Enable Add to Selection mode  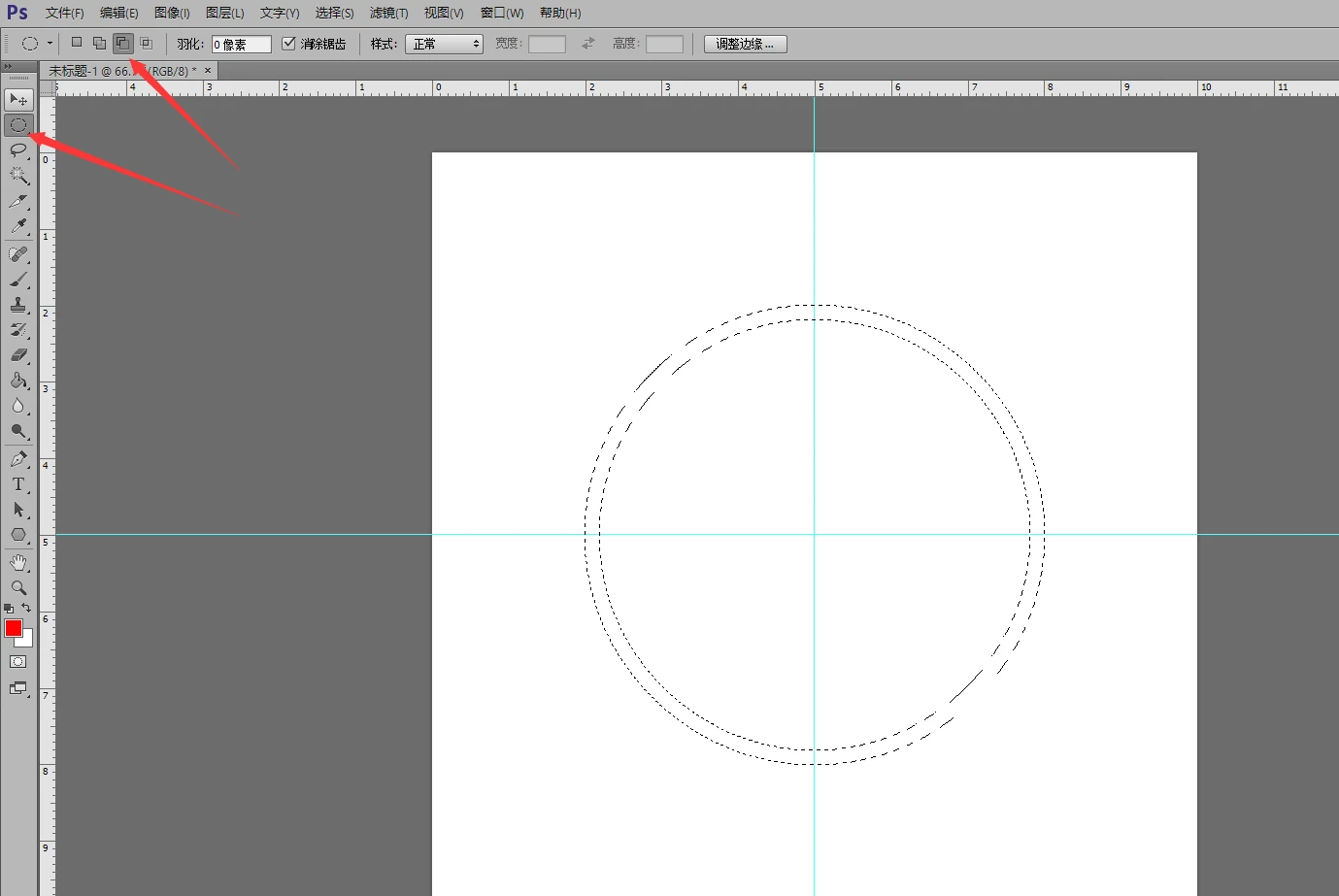99,43
